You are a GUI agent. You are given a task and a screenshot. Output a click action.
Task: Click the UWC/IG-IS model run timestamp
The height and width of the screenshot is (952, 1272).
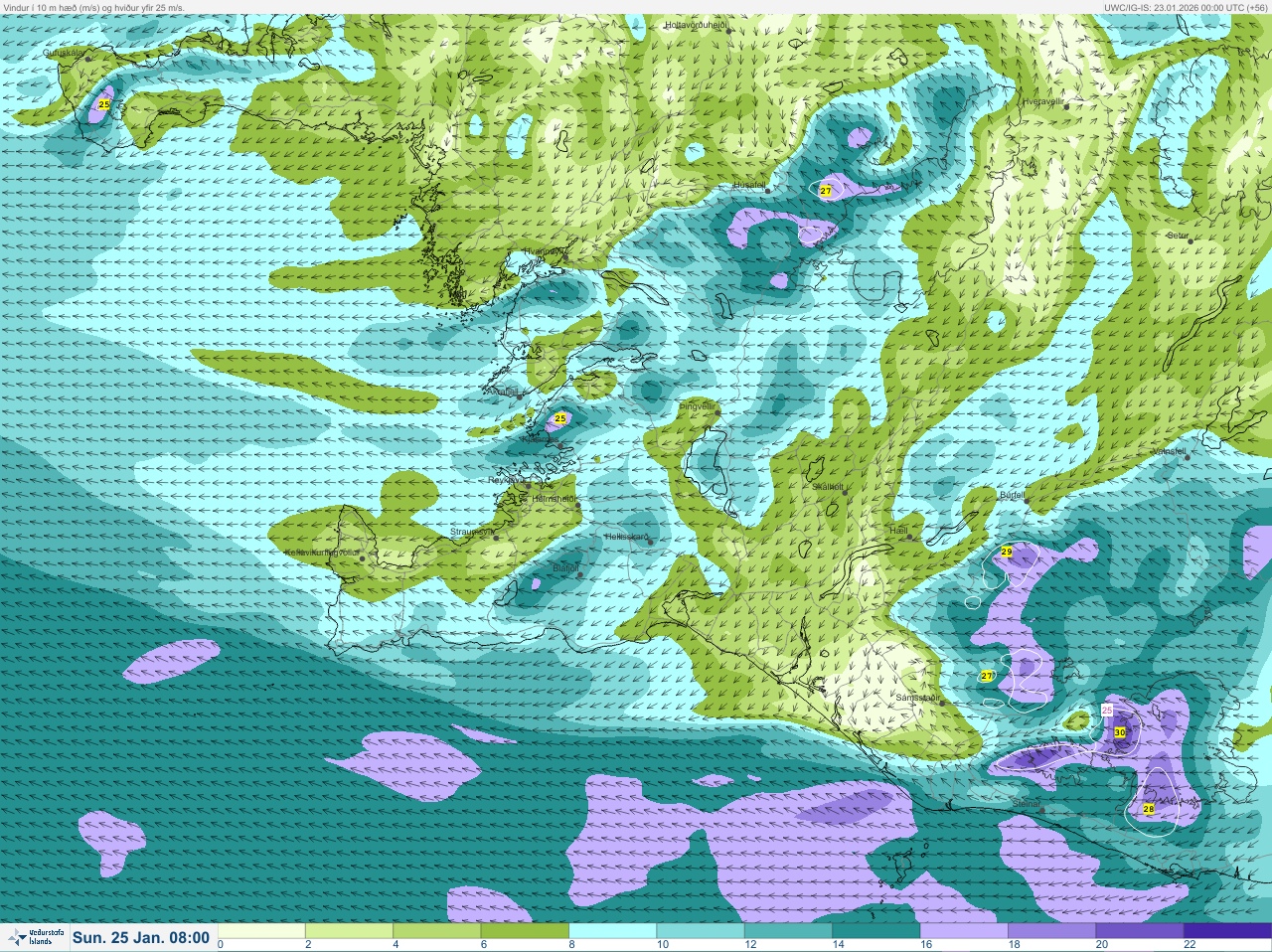[x=1187, y=7]
